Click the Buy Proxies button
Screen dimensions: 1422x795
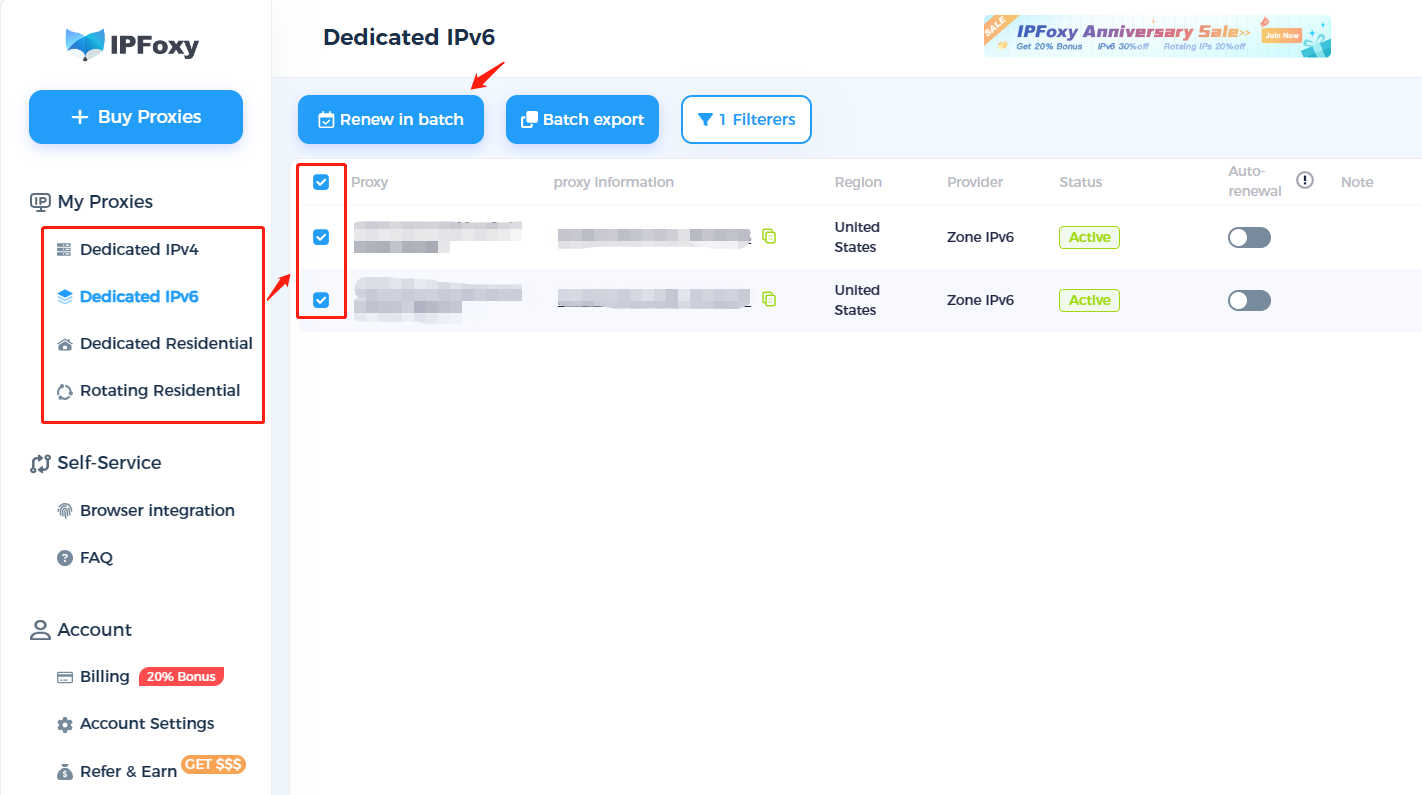[135, 117]
